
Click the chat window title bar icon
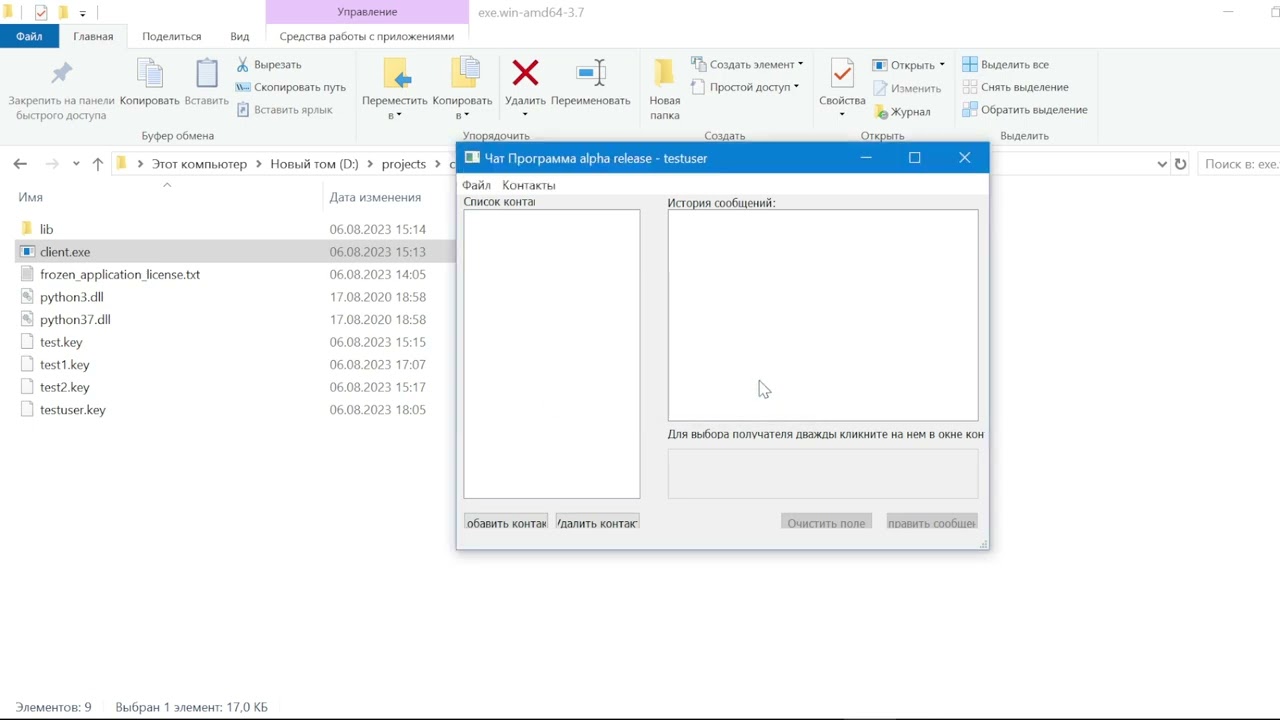472,158
